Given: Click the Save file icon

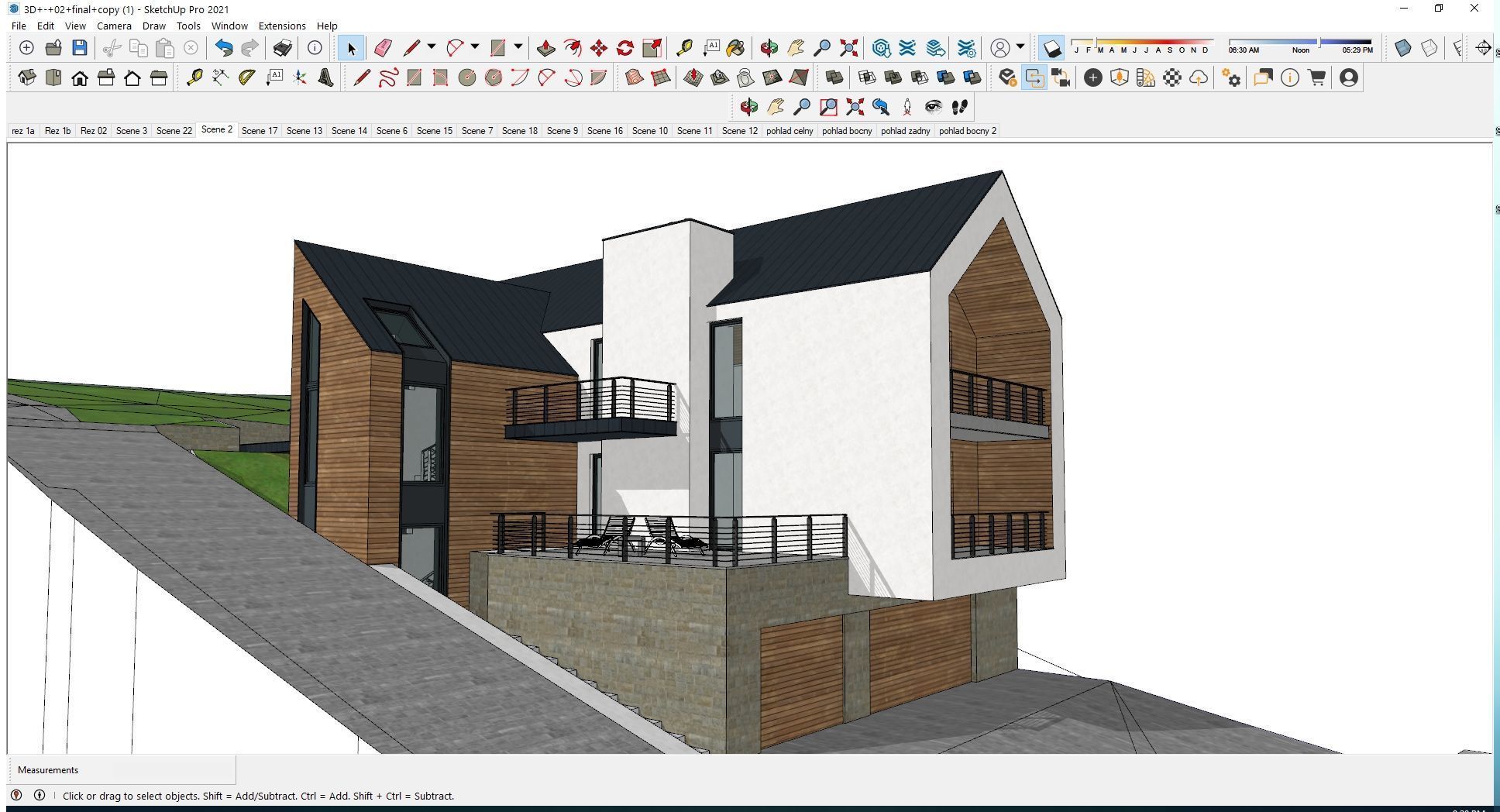Looking at the screenshot, I should (79, 48).
